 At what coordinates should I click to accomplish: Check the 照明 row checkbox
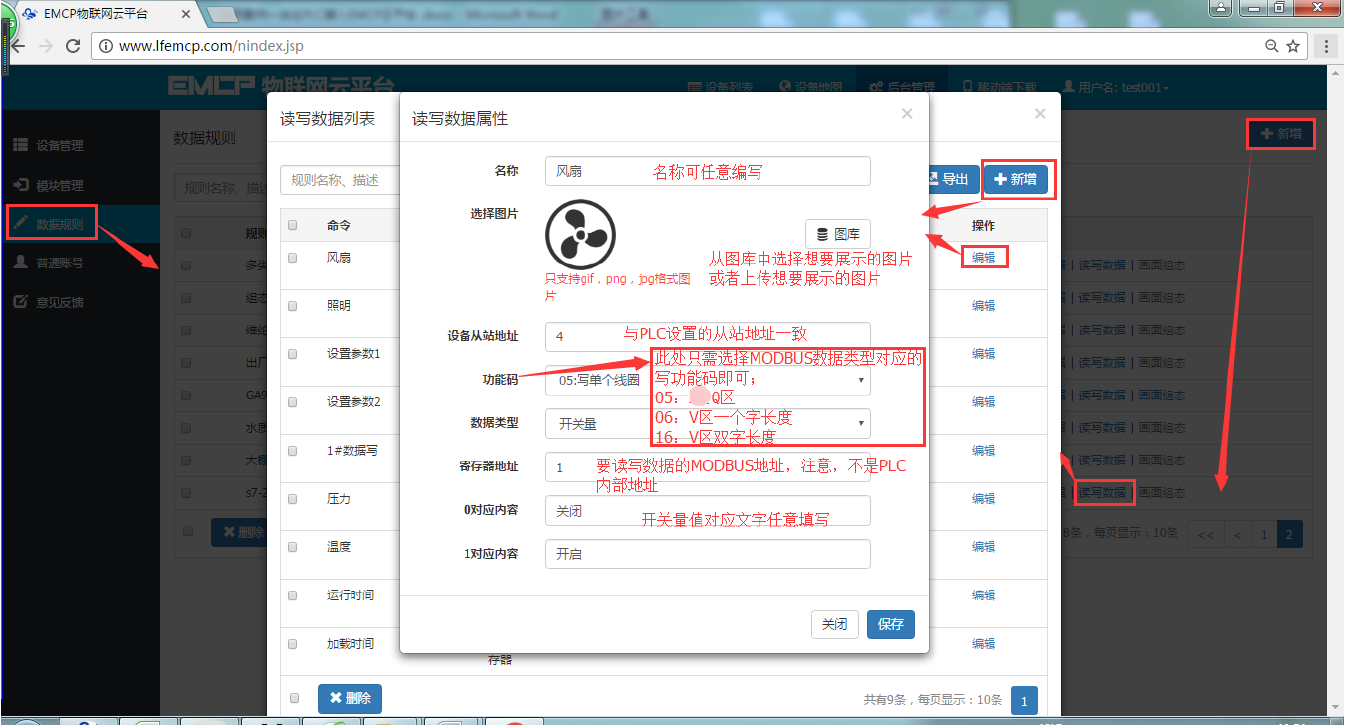293,306
